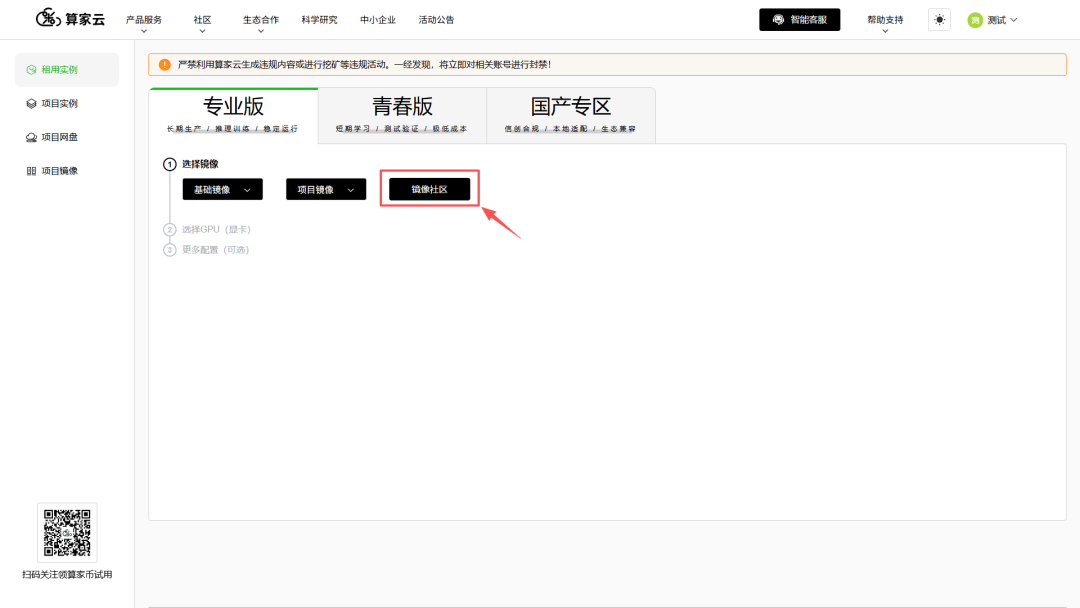The height and width of the screenshot is (608, 1080).
Task: Click the step 1 circle marker
Action: [x=169, y=164]
